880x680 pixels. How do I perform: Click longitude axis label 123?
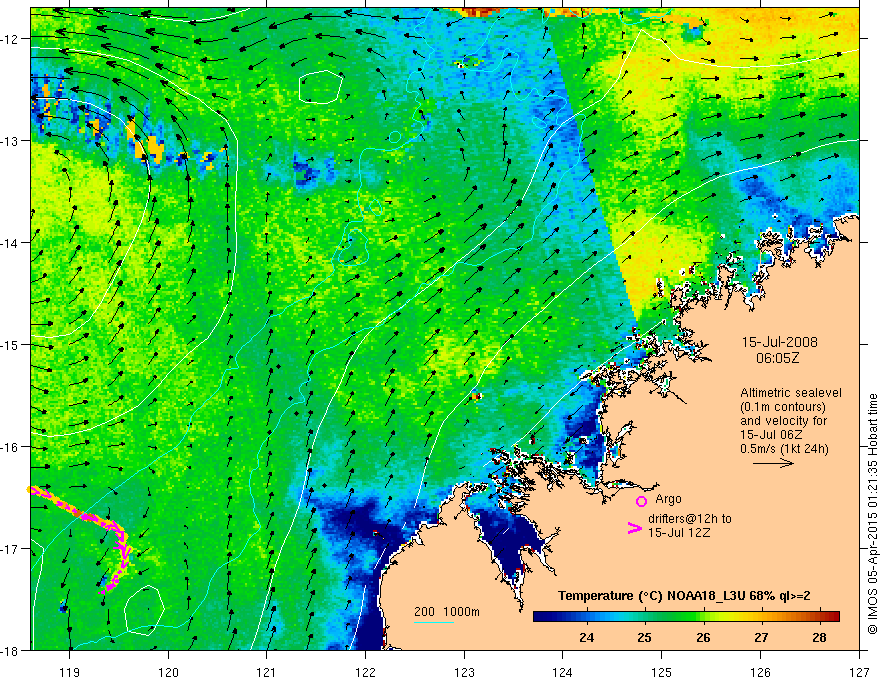coord(464,672)
